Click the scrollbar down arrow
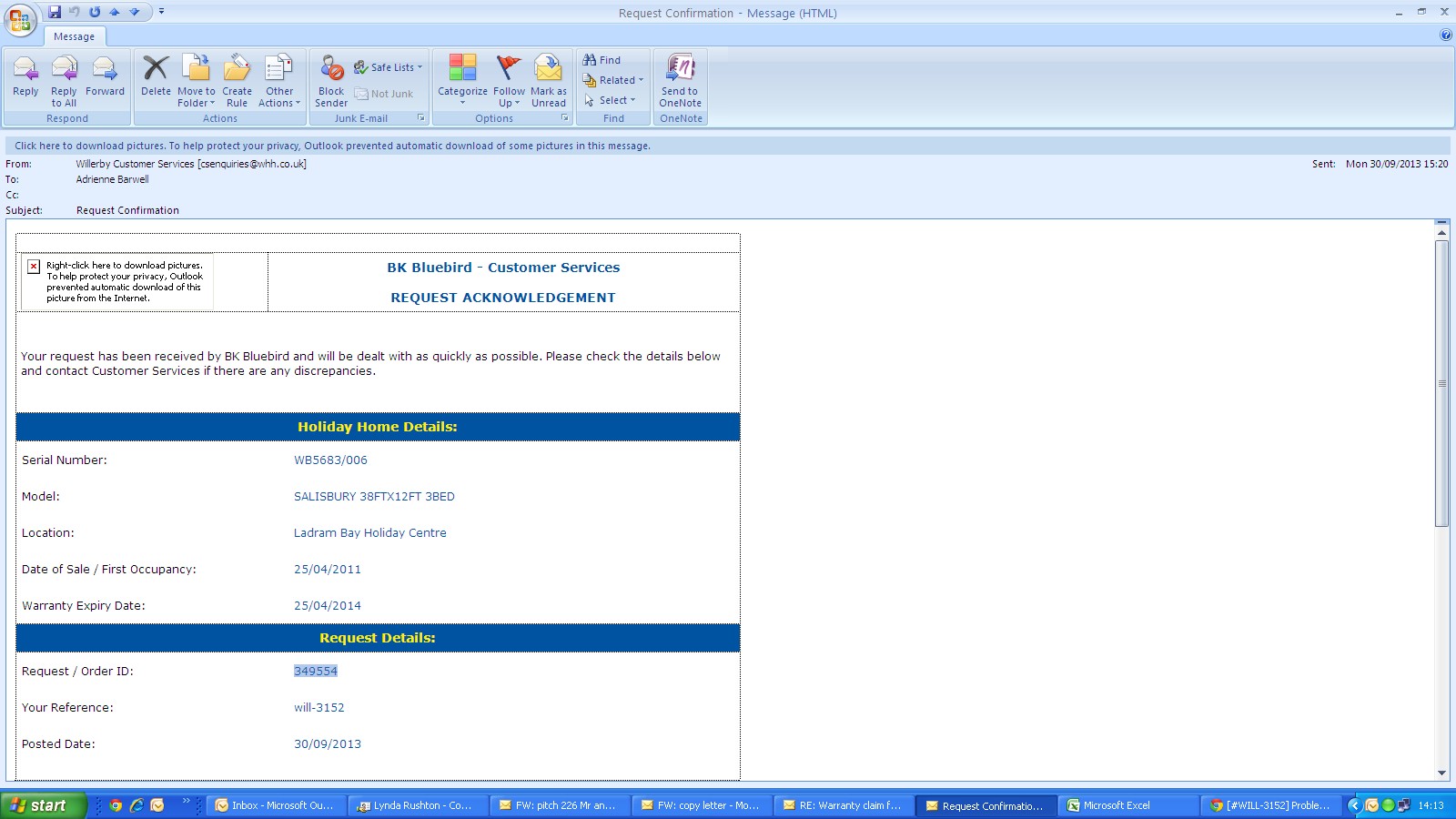 tap(1441, 773)
